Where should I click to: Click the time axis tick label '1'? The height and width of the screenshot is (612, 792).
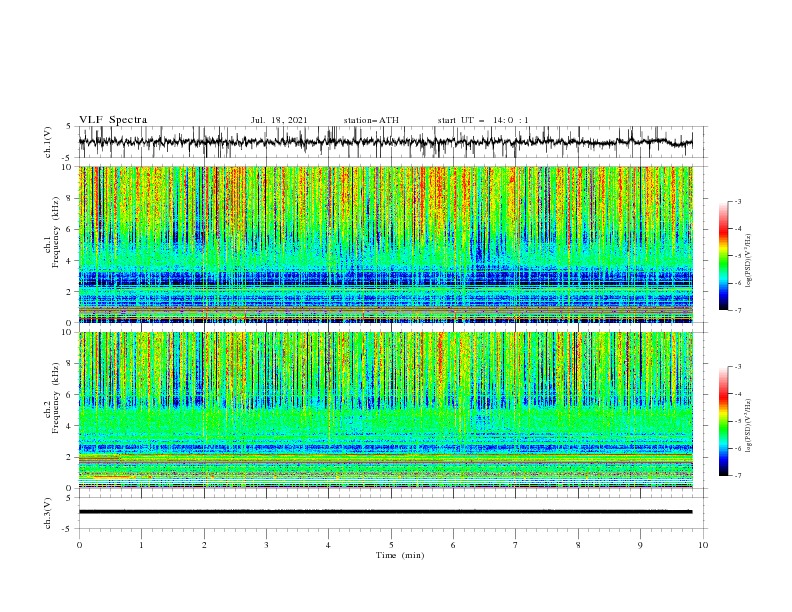141,545
